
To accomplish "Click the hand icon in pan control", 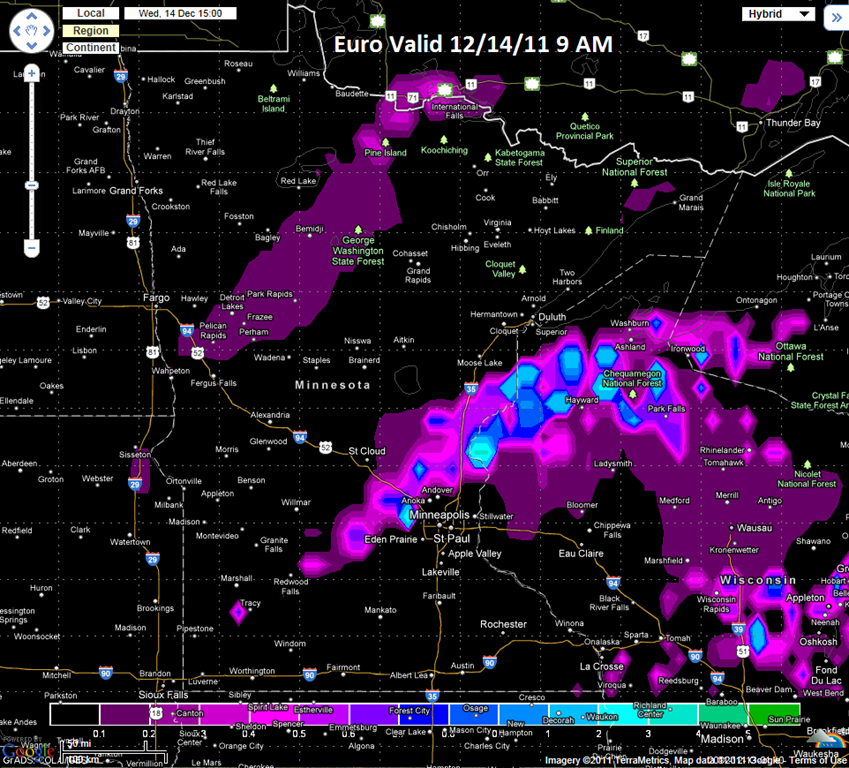I will coord(31,31).
